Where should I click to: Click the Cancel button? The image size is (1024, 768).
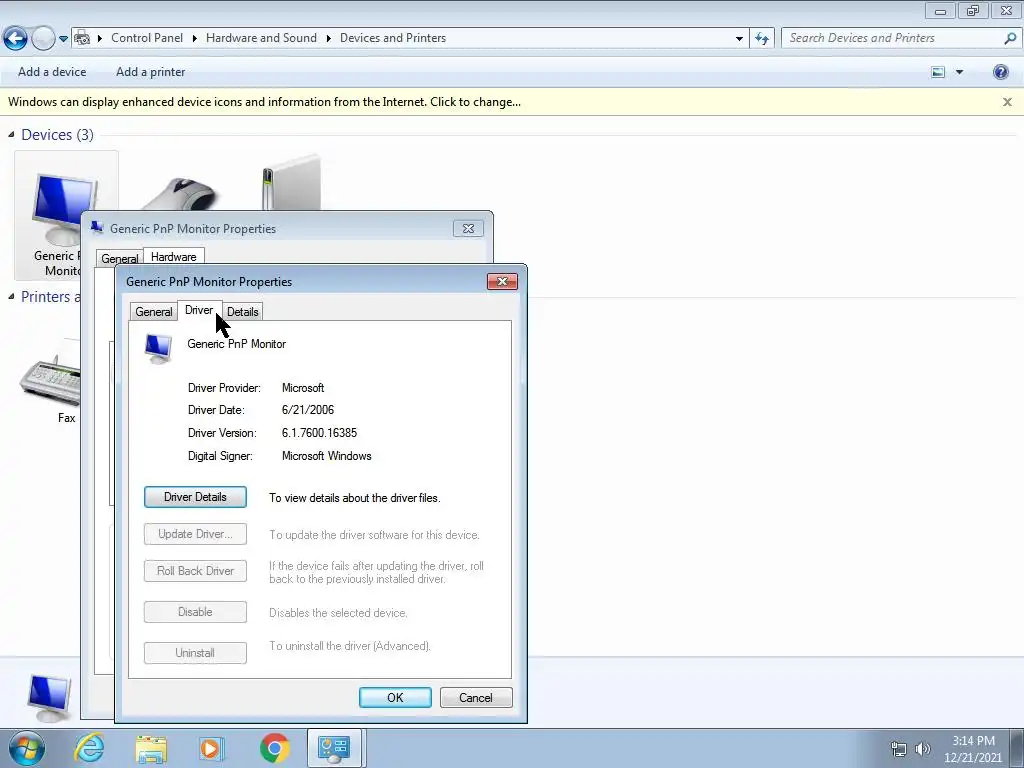click(x=476, y=697)
